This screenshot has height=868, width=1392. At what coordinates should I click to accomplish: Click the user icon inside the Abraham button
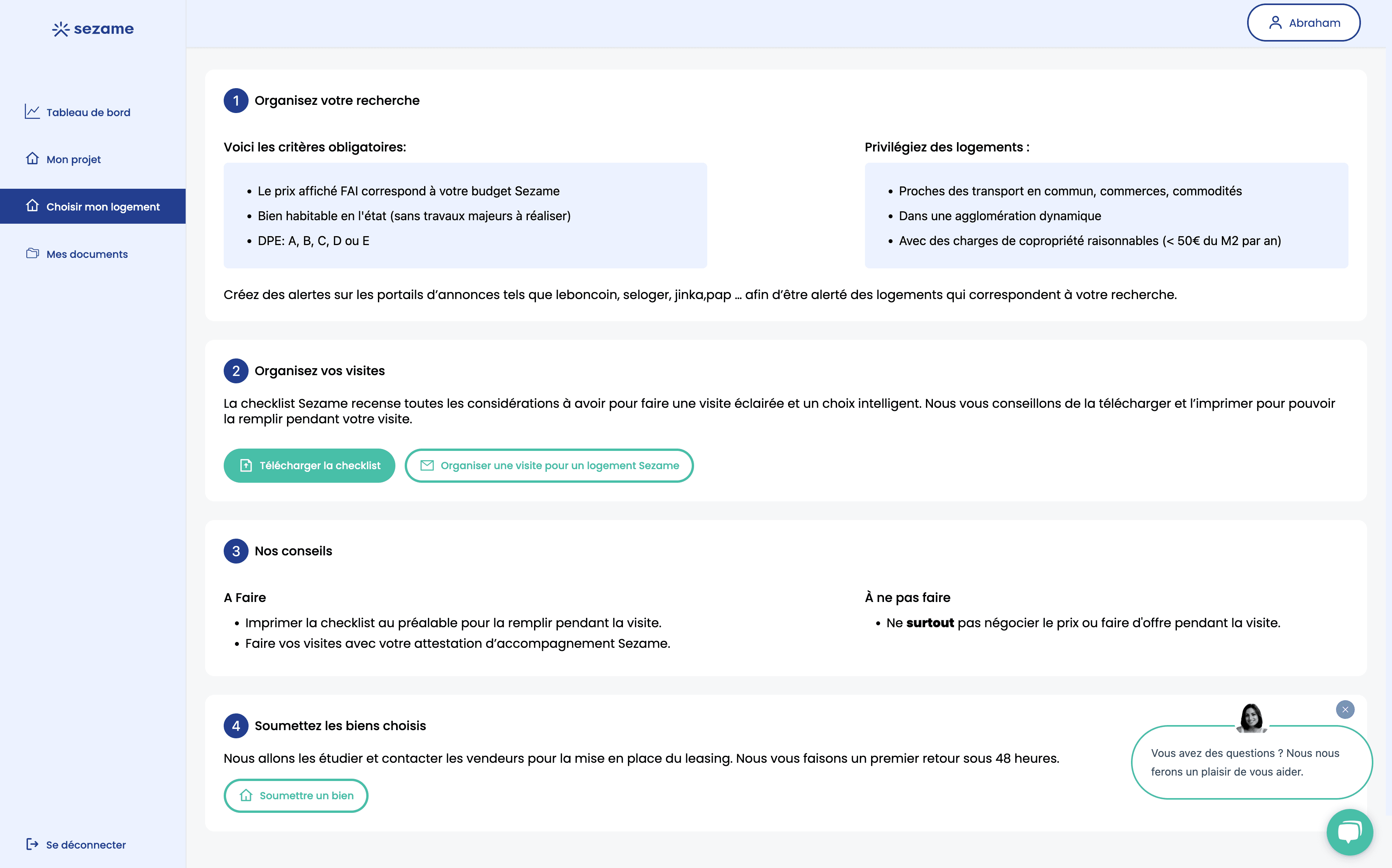click(x=1275, y=23)
